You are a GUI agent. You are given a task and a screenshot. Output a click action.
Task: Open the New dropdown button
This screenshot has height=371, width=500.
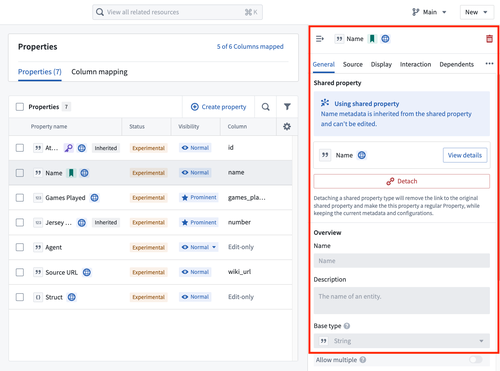point(477,12)
